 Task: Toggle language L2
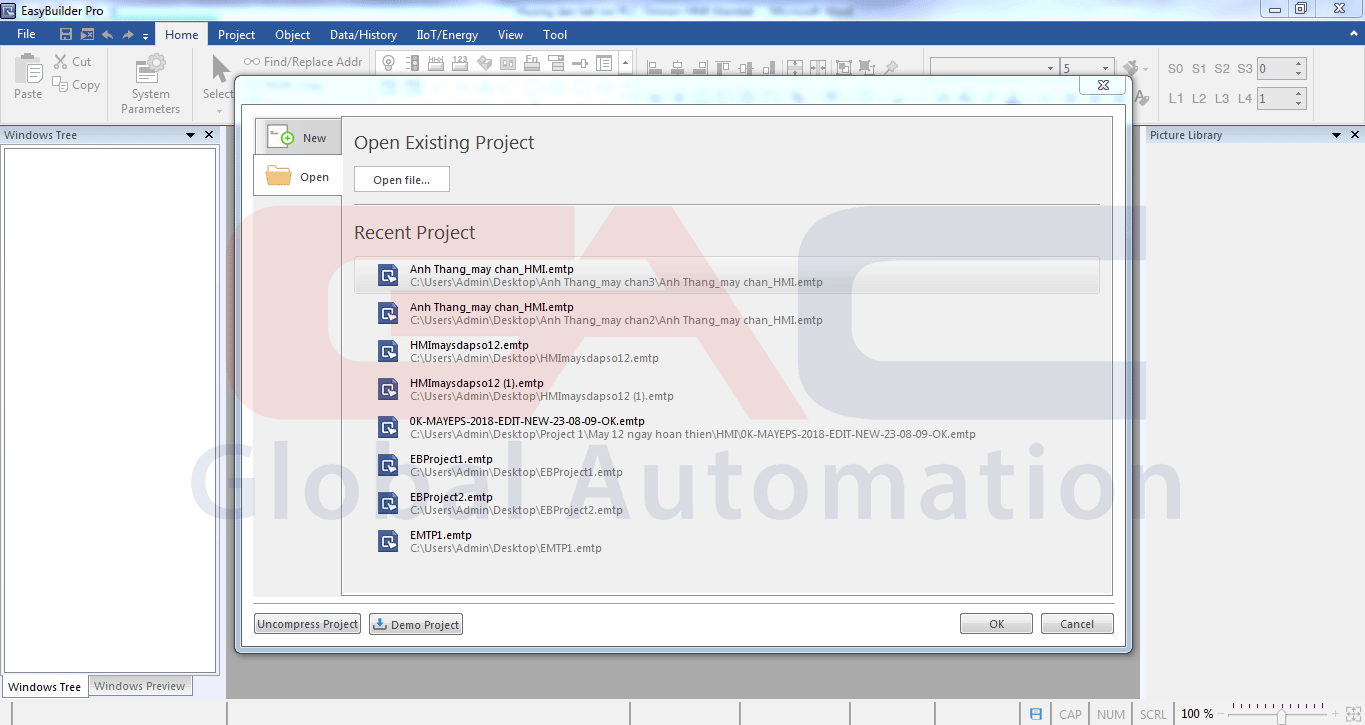click(x=1199, y=99)
